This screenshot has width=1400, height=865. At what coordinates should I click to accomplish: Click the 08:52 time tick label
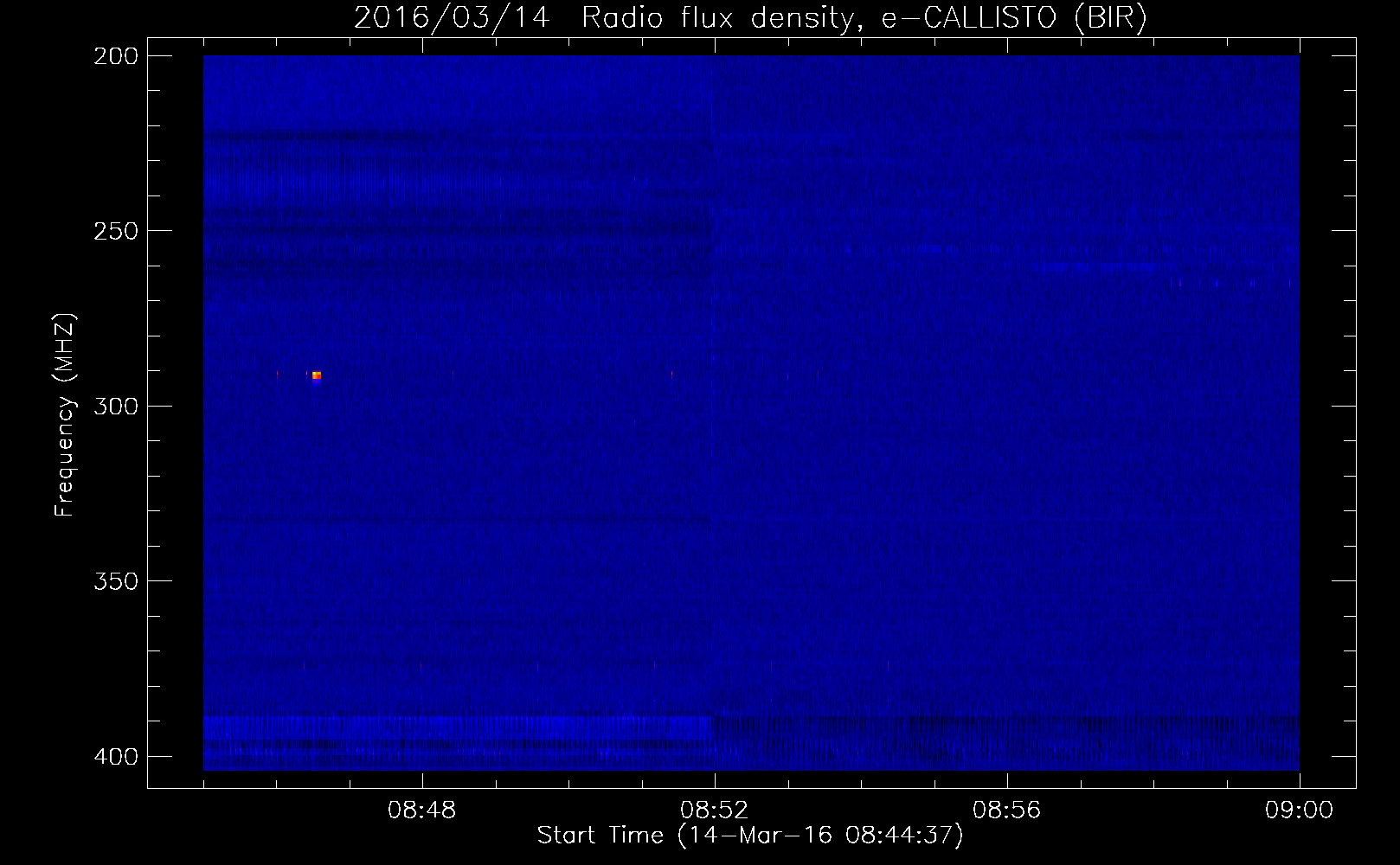click(715, 810)
